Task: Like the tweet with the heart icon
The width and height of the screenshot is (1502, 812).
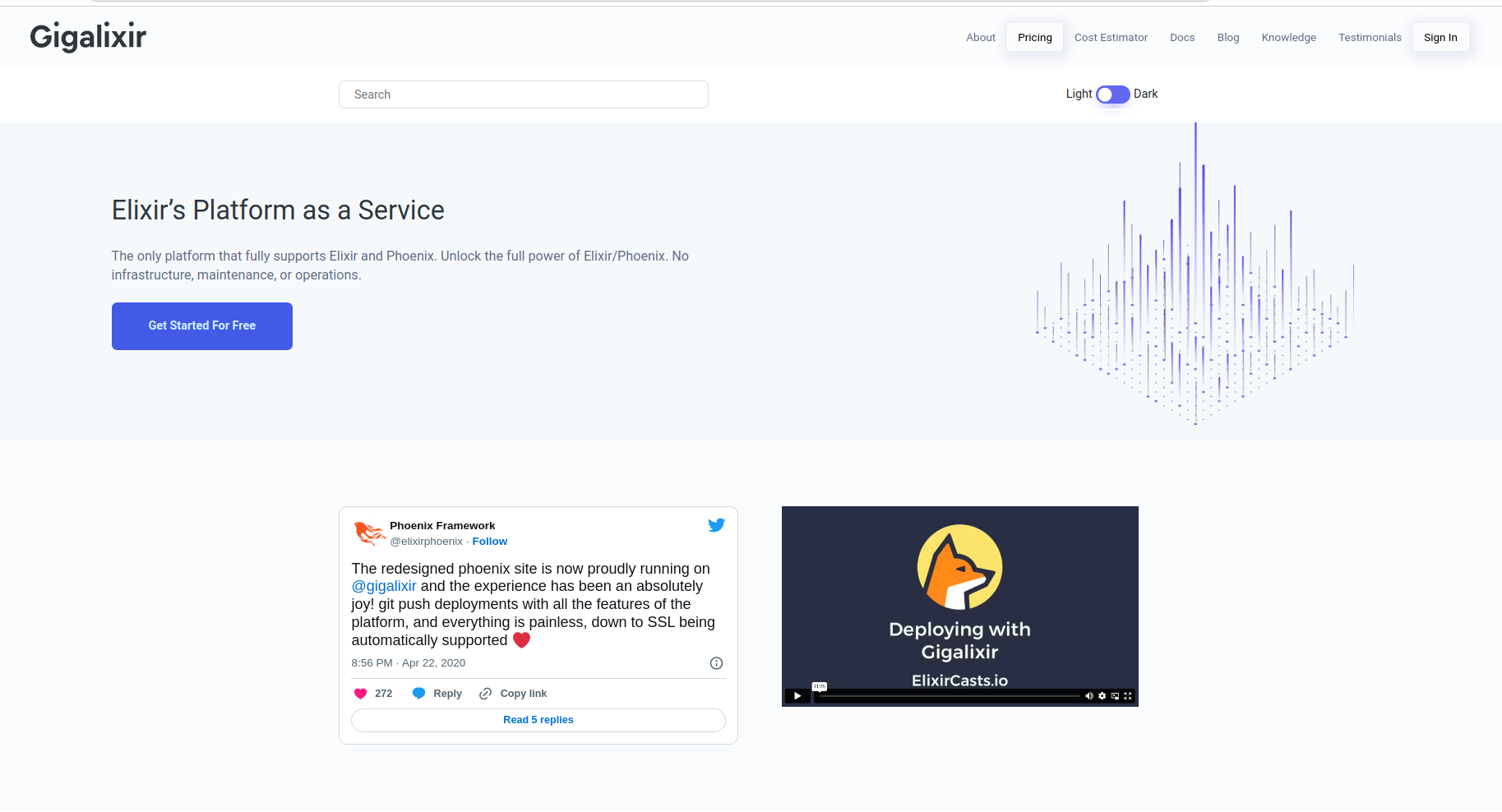Action: coord(360,694)
